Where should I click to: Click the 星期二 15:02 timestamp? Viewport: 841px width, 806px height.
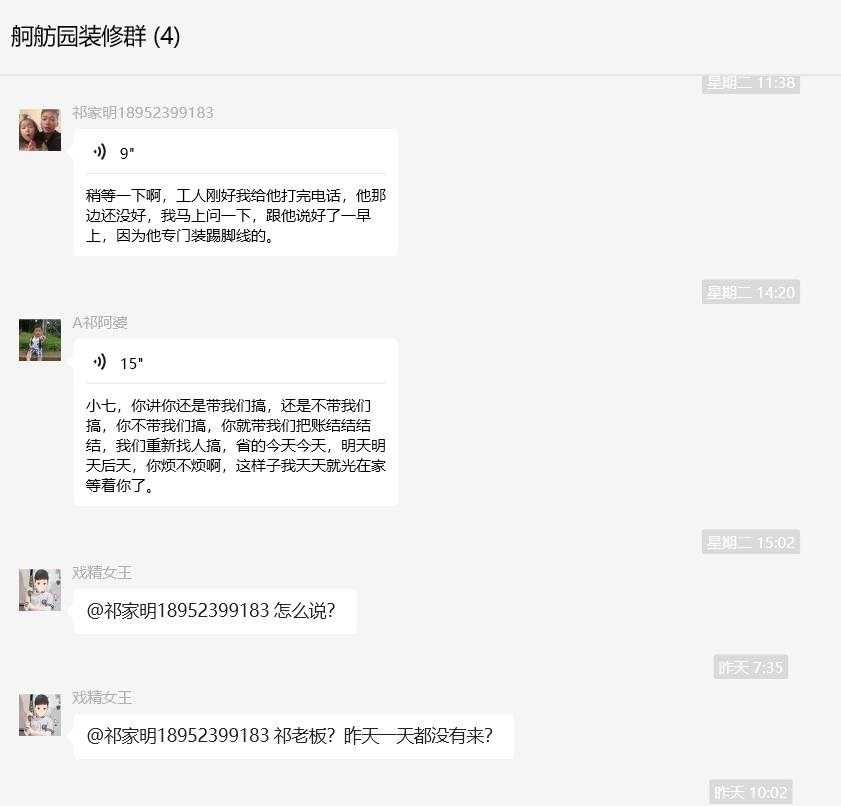click(x=750, y=543)
